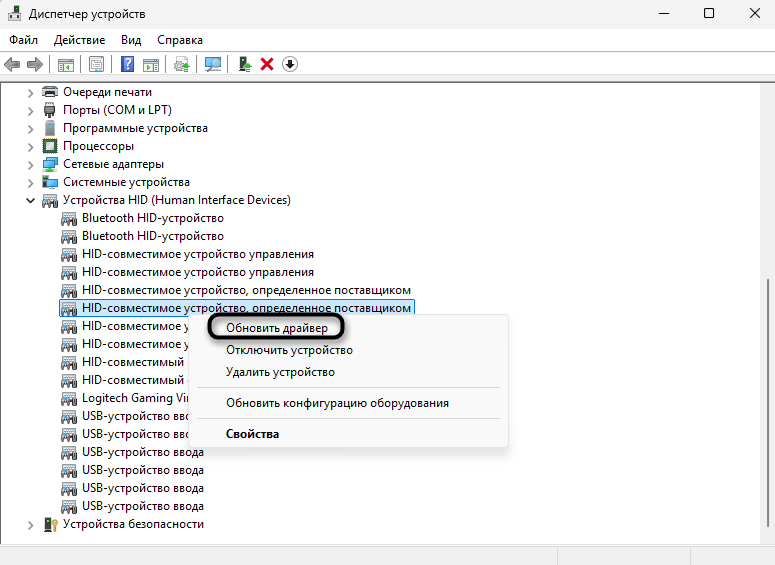Screen dimensions: 775x565
Task: Expand the Порты (COM и LPT) node
Action: coord(31,111)
